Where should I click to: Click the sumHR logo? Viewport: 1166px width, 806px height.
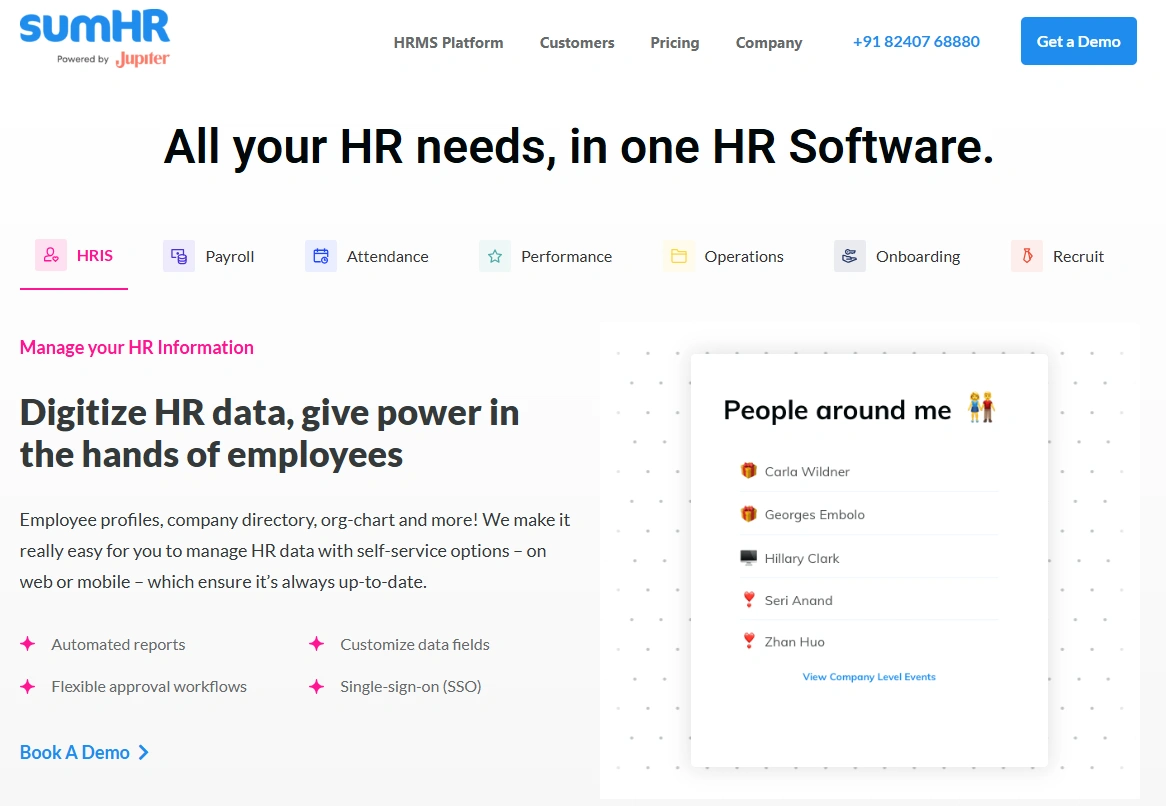click(x=94, y=27)
